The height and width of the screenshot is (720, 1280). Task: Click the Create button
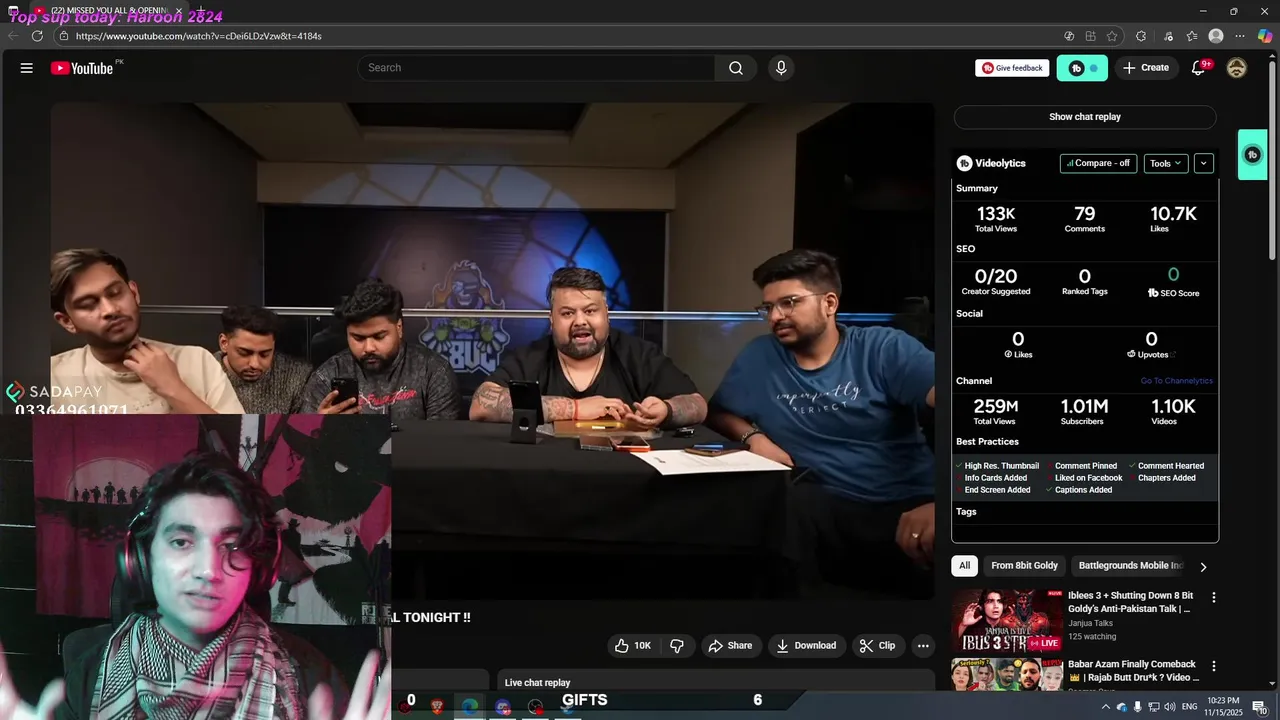[1146, 68]
